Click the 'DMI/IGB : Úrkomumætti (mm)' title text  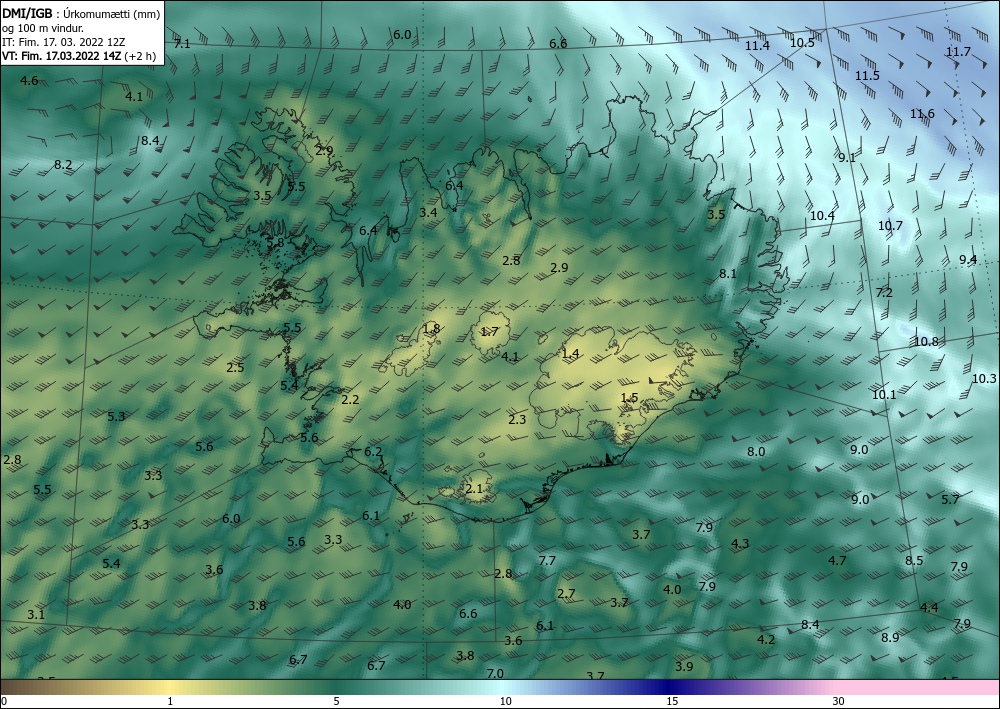(x=80, y=14)
